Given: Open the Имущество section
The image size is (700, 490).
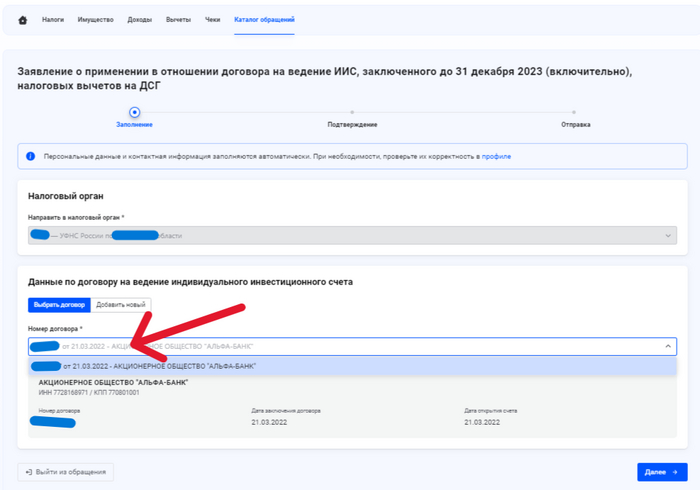Looking at the screenshot, I should [96, 20].
